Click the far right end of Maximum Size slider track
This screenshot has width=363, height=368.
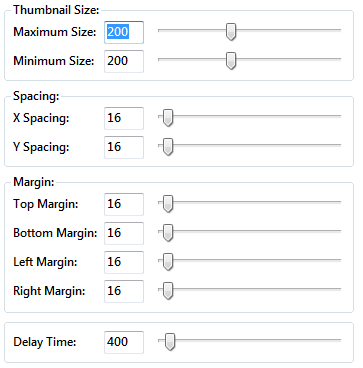(x=339, y=30)
